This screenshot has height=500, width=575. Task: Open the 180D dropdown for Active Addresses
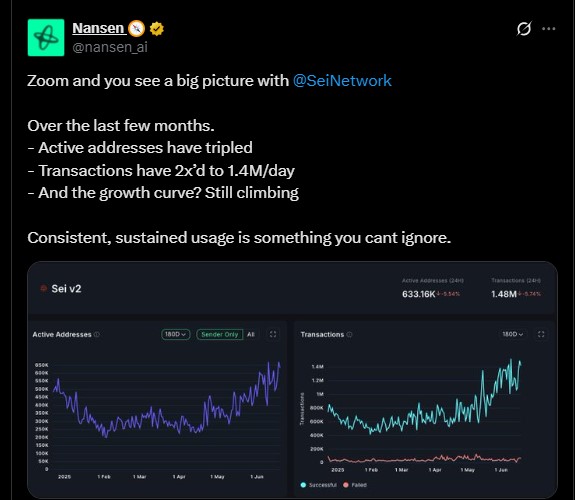coord(176,334)
